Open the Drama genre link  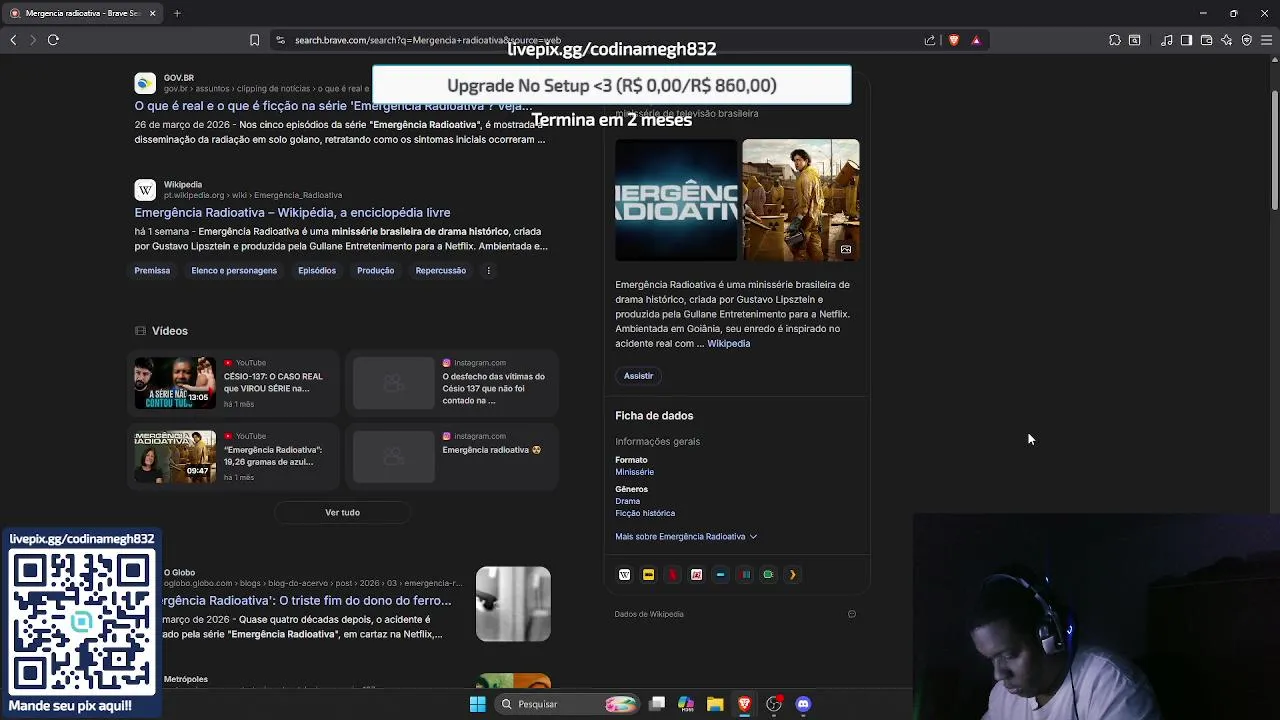click(x=627, y=501)
